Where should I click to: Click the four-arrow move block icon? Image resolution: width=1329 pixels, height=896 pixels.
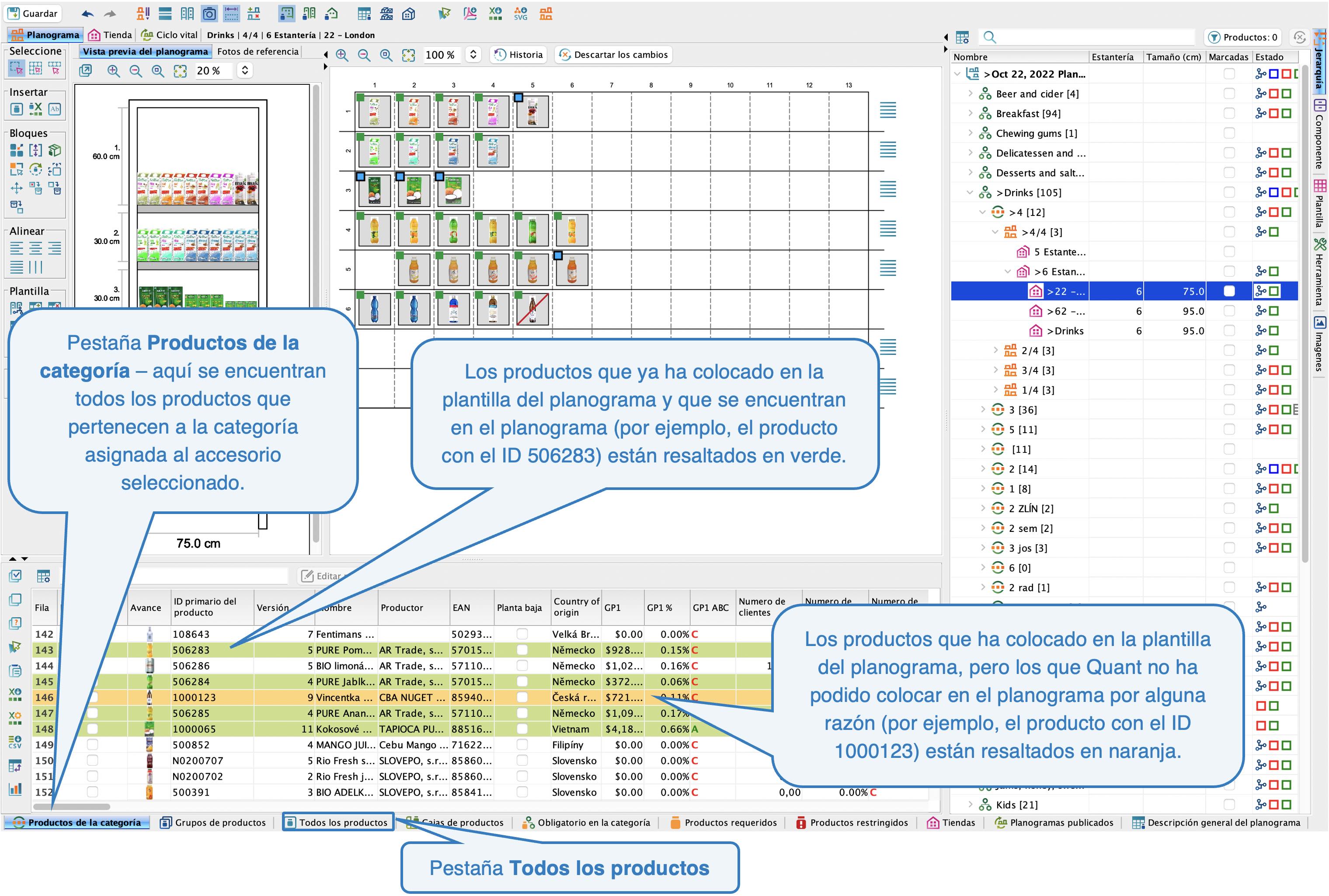[x=17, y=188]
